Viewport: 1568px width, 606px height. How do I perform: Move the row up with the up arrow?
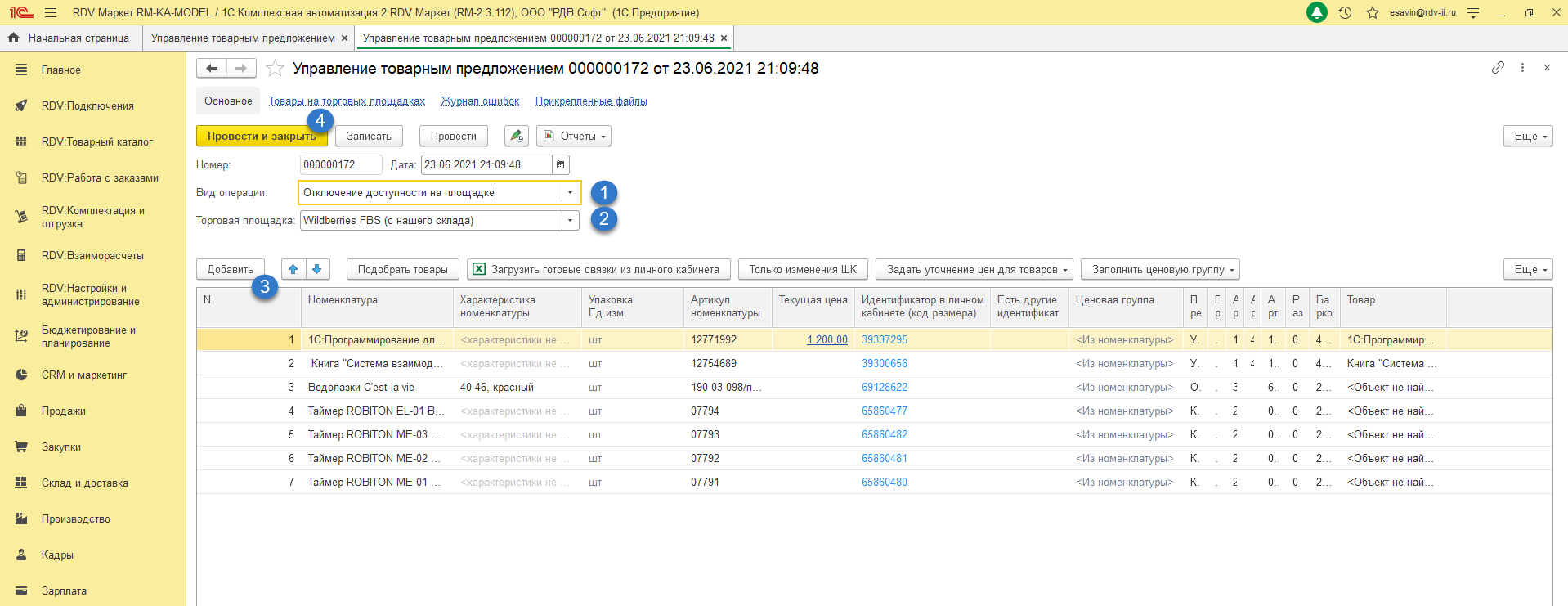(293, 269)
